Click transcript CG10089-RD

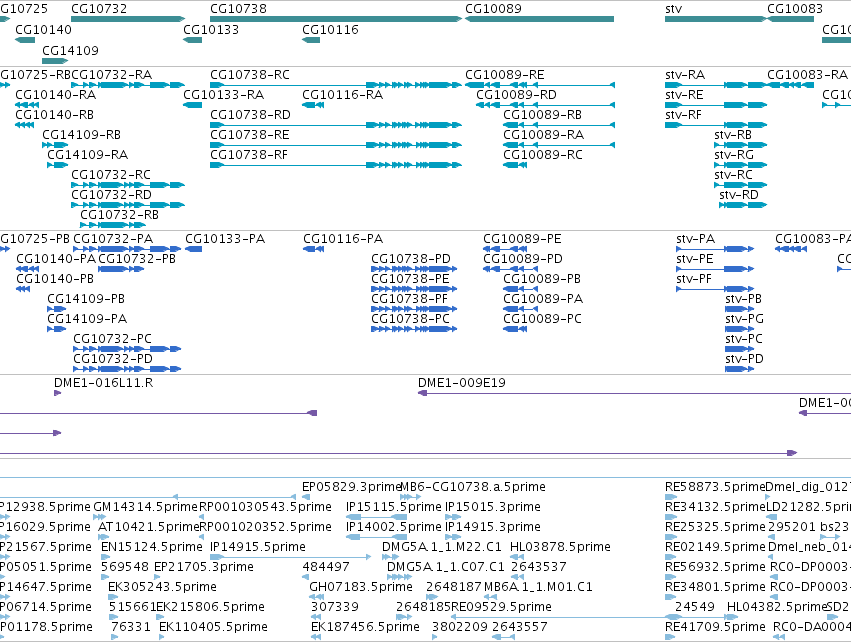click(516, 94)
